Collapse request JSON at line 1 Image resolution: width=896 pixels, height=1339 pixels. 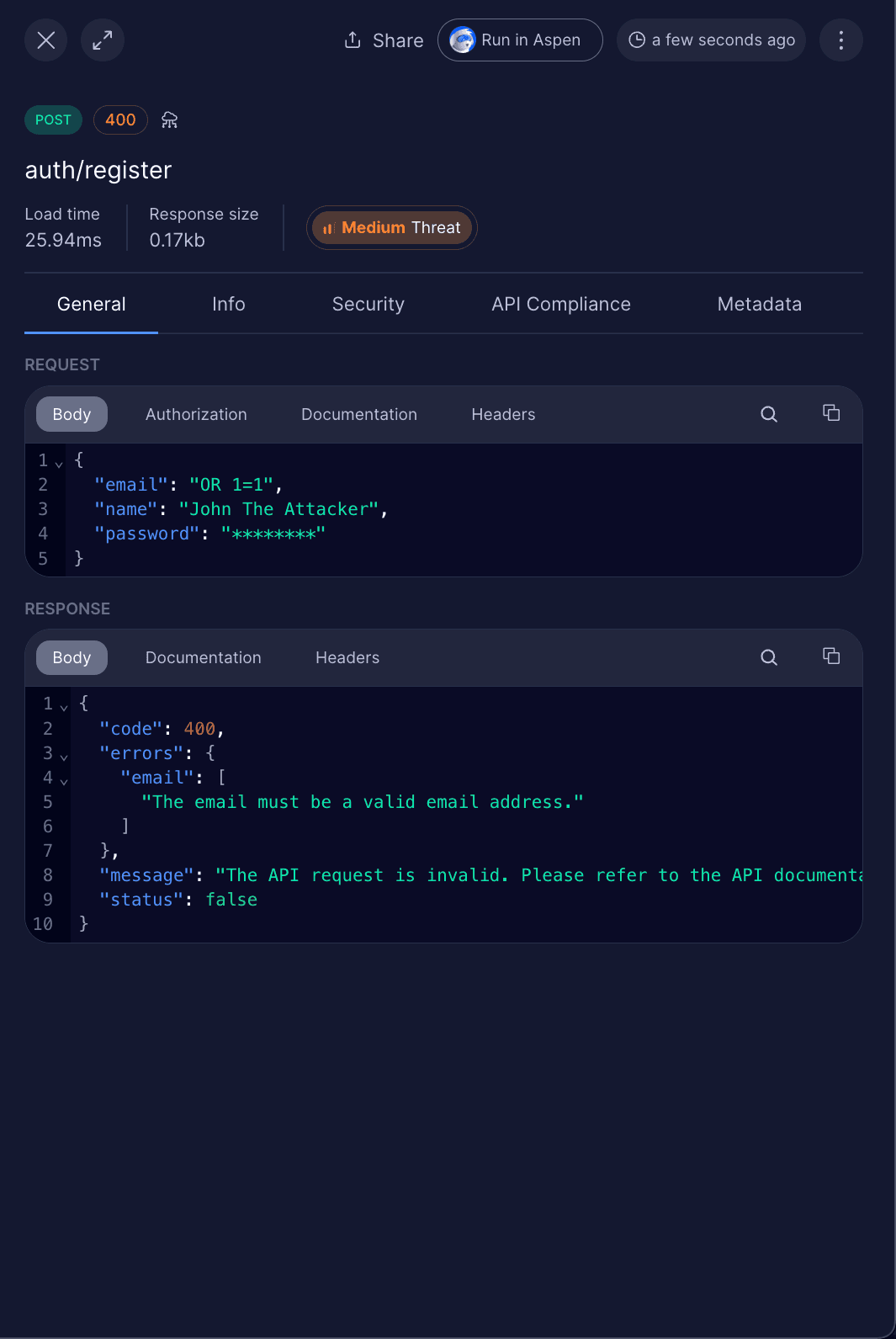(59, 464)
